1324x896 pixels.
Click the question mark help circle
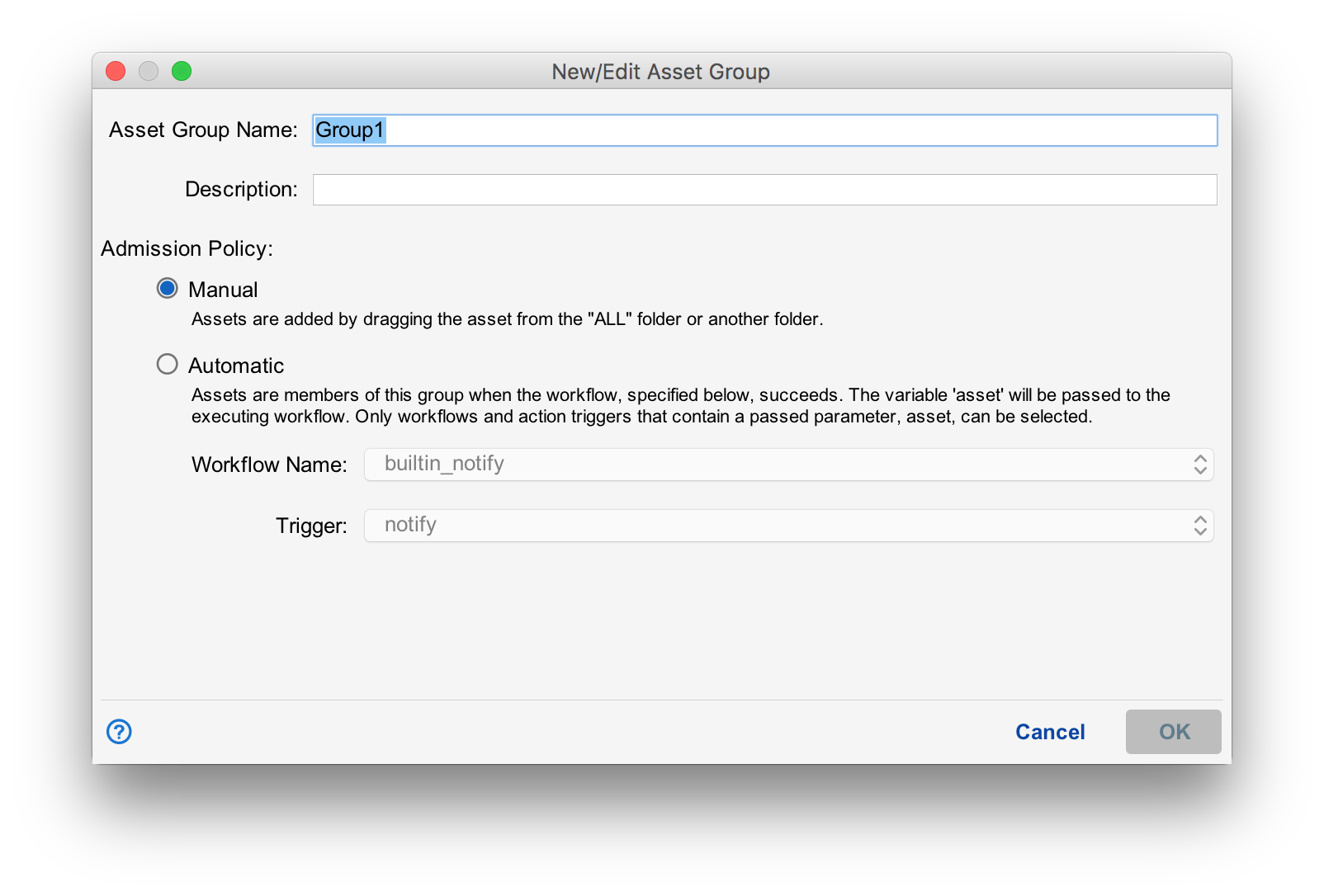(118, 731)
